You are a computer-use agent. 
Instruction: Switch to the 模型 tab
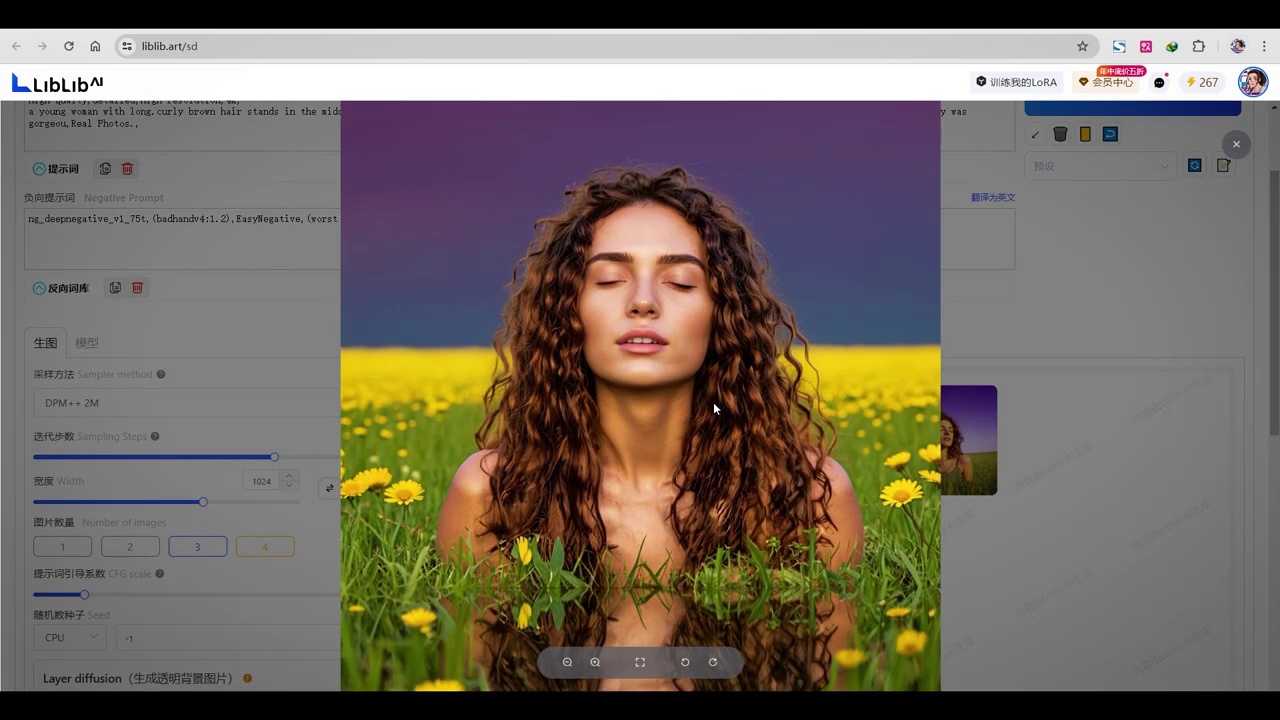87,342
